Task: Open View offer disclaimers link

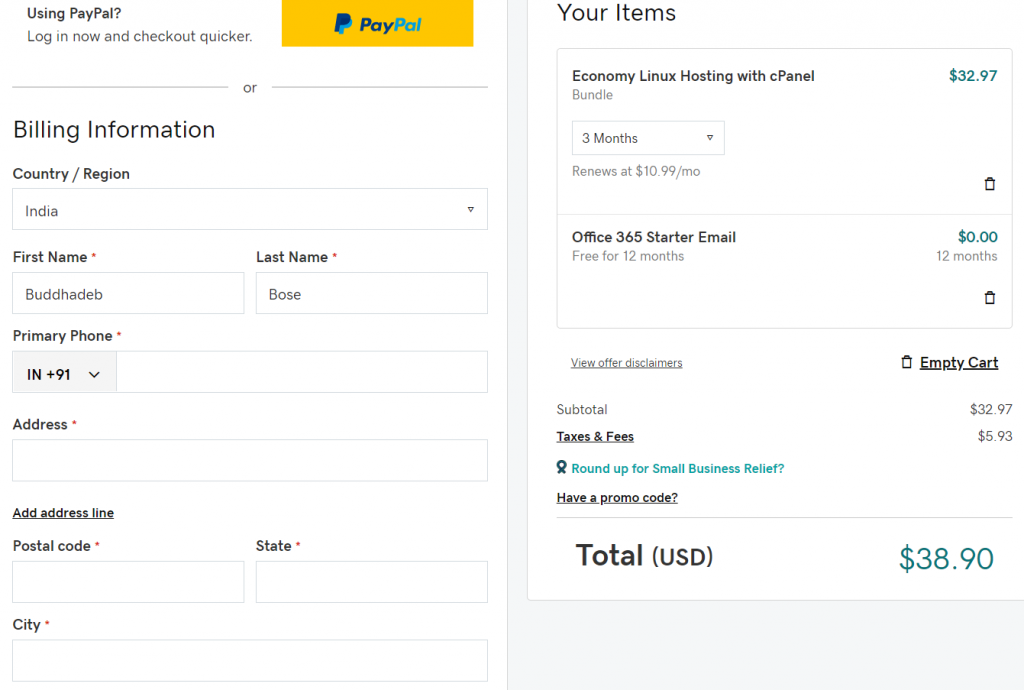Action: (626, 363)
